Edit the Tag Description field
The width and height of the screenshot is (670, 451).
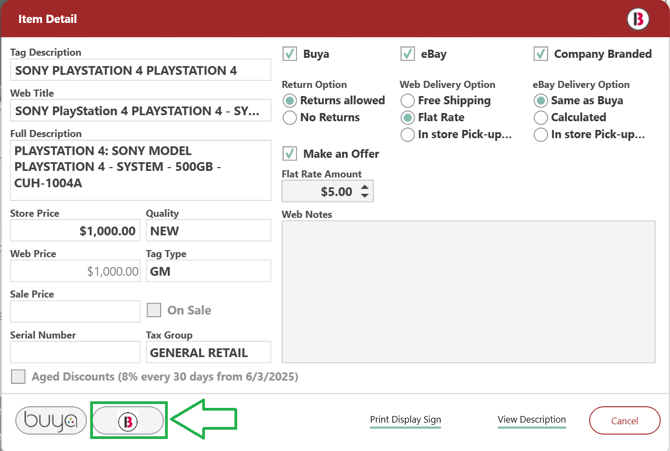(141, 70)
